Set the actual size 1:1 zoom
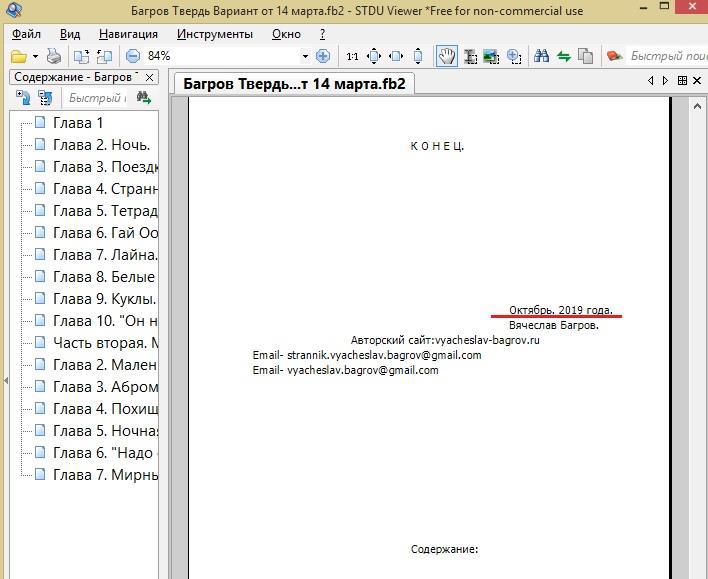708x579 pixels. point(352,57)
